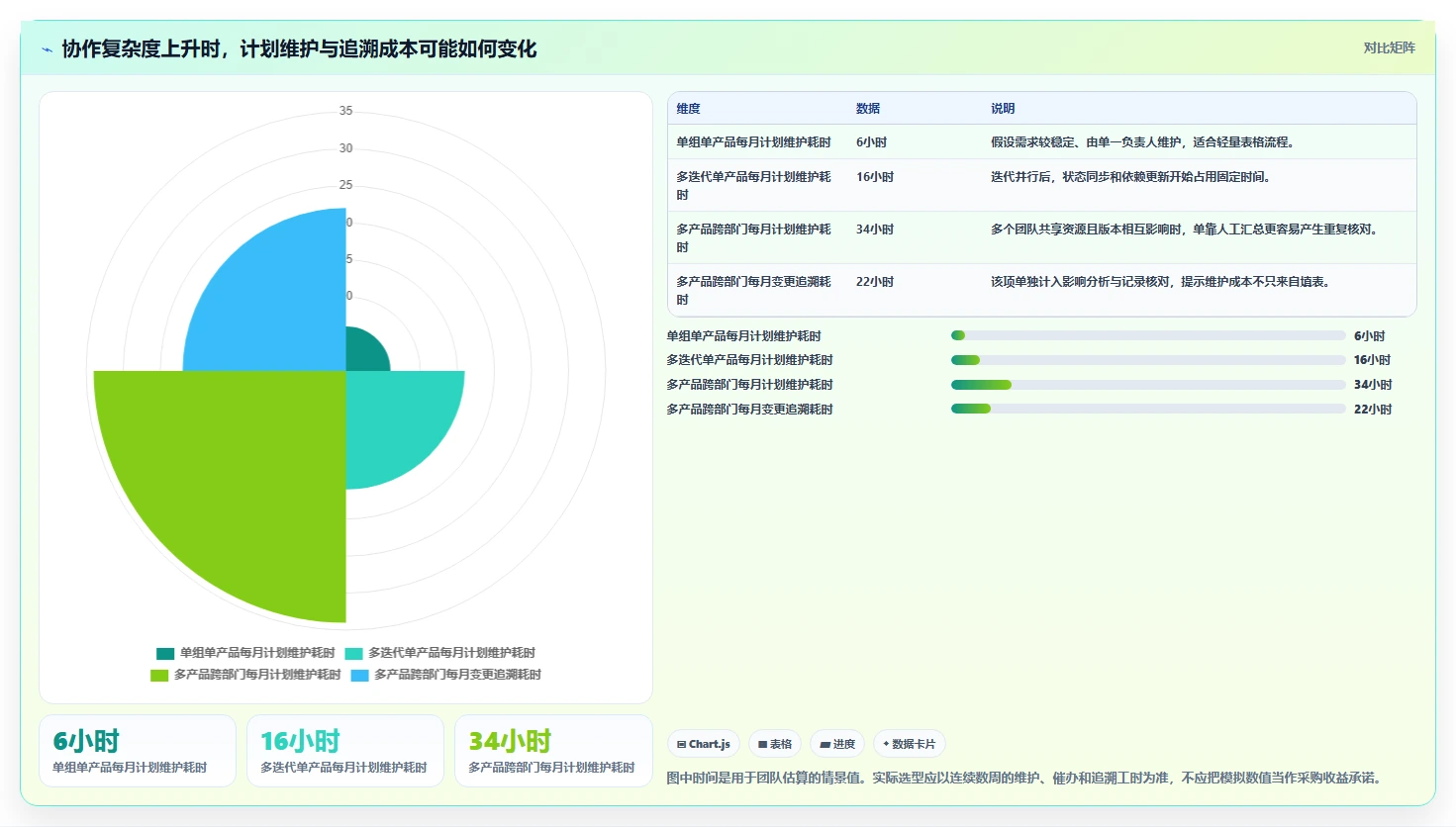Click the 数据 column header
The image size is (1456, 827).
coord(868,109)
